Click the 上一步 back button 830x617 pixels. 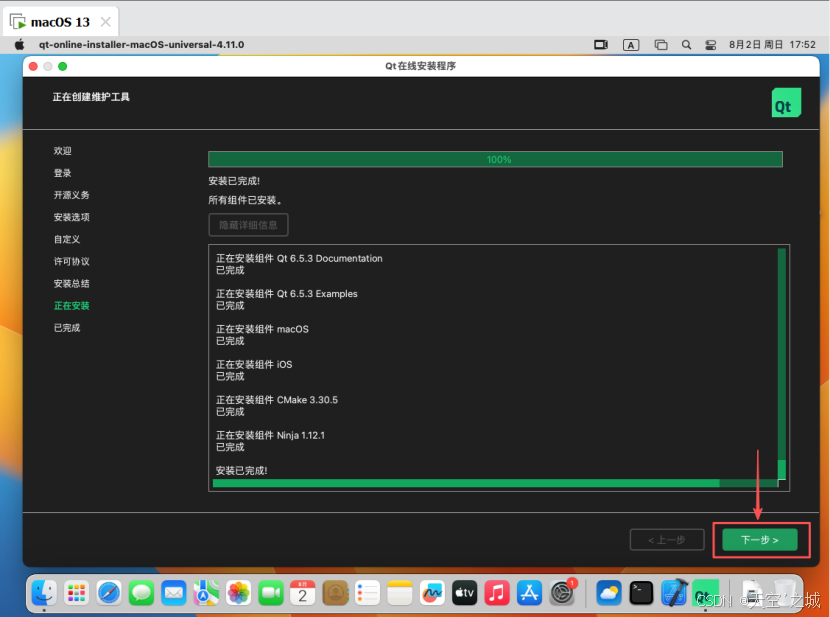[x=667, y=540]
